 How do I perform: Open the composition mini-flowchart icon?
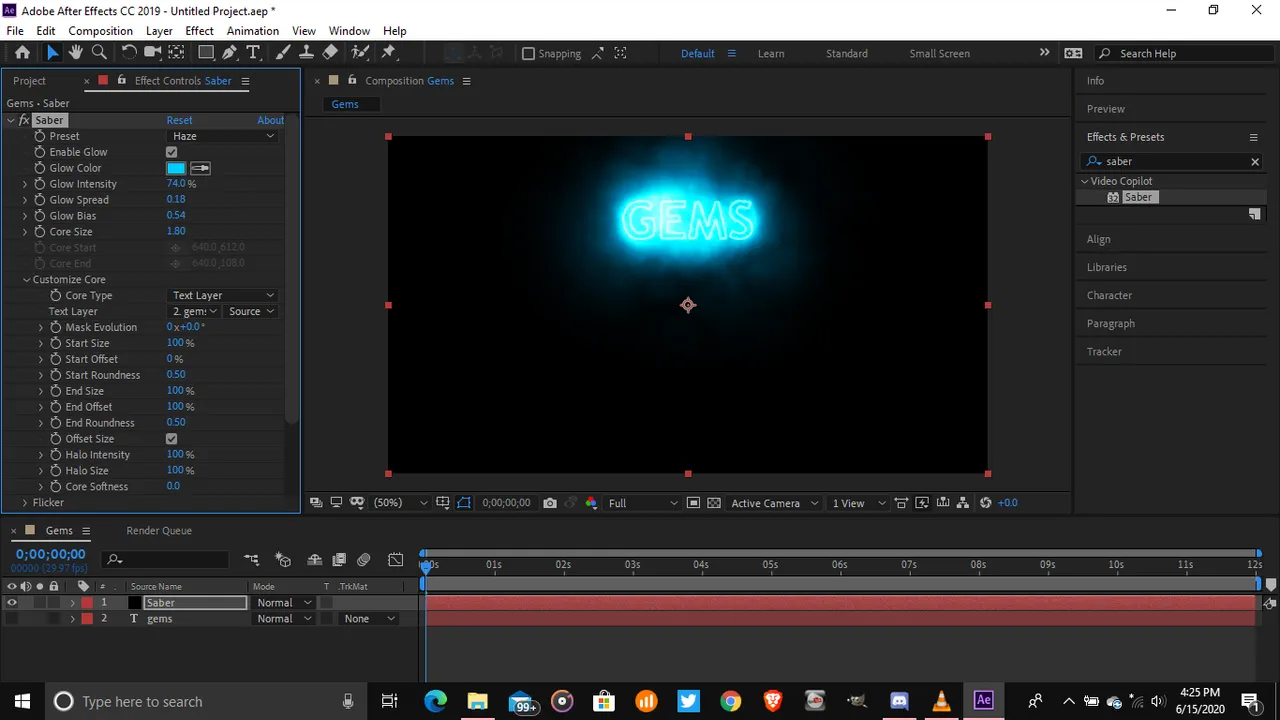pyautogui.click(x=251, y=560)
